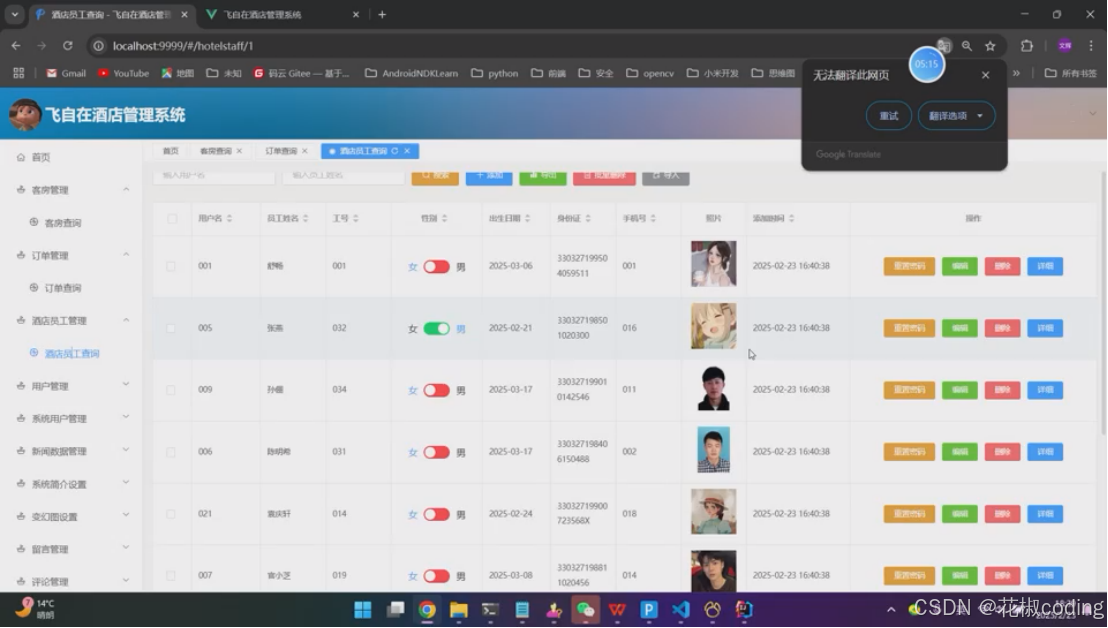The width and height of the screenshot is (1108, 628).
Task: Tick checkbox for user 006 row
Action: tap(171, 452)
